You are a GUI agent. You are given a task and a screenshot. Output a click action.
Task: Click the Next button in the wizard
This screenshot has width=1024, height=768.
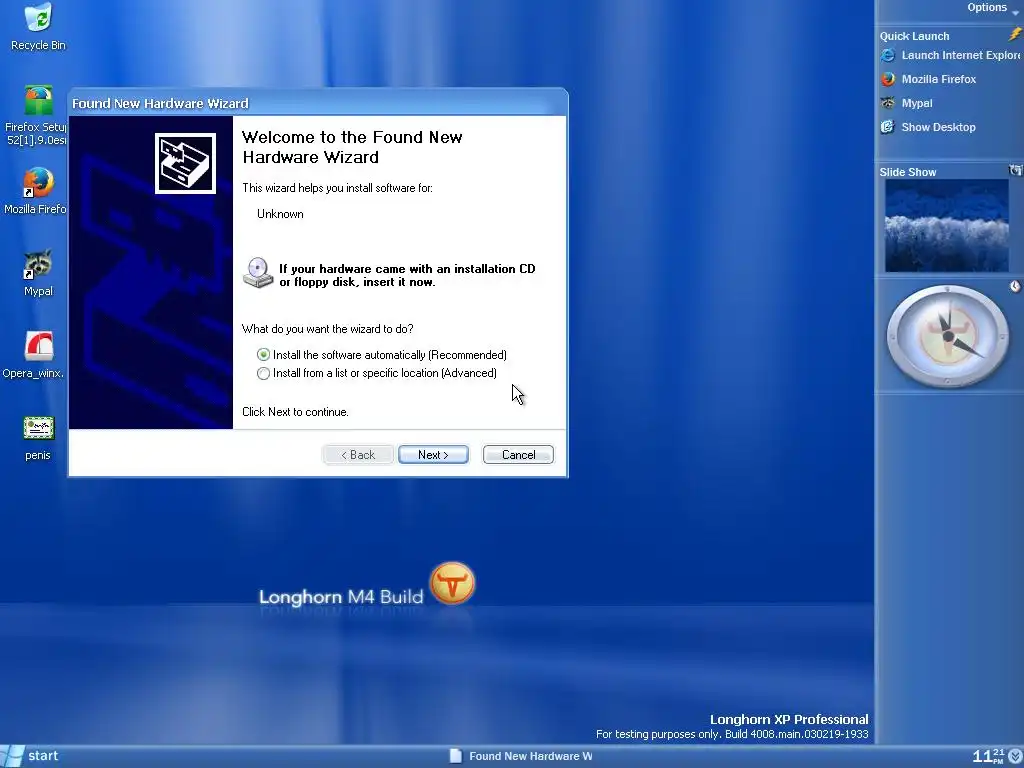(433, 455)
